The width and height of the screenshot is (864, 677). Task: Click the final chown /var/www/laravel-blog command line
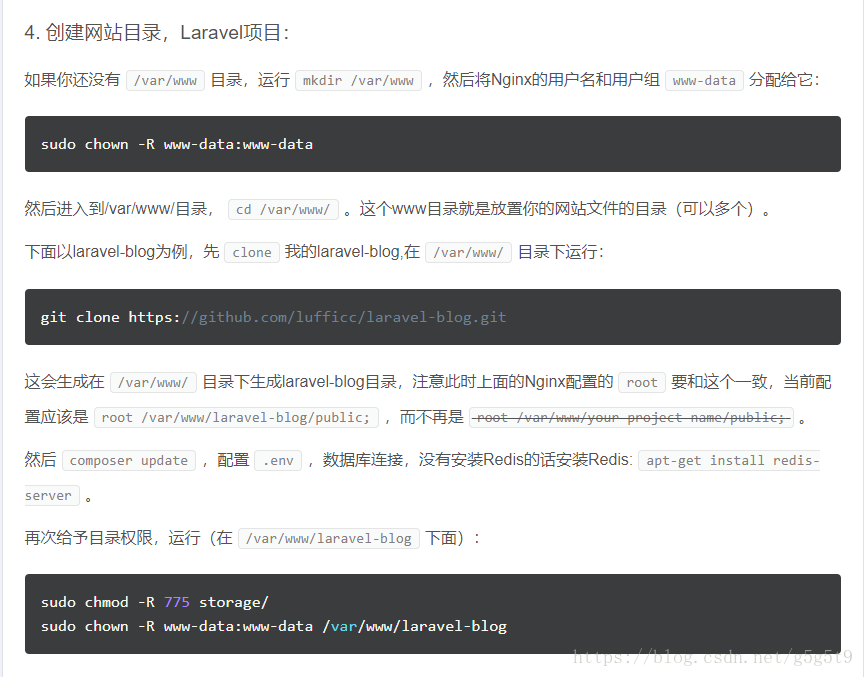pos(274,626)
